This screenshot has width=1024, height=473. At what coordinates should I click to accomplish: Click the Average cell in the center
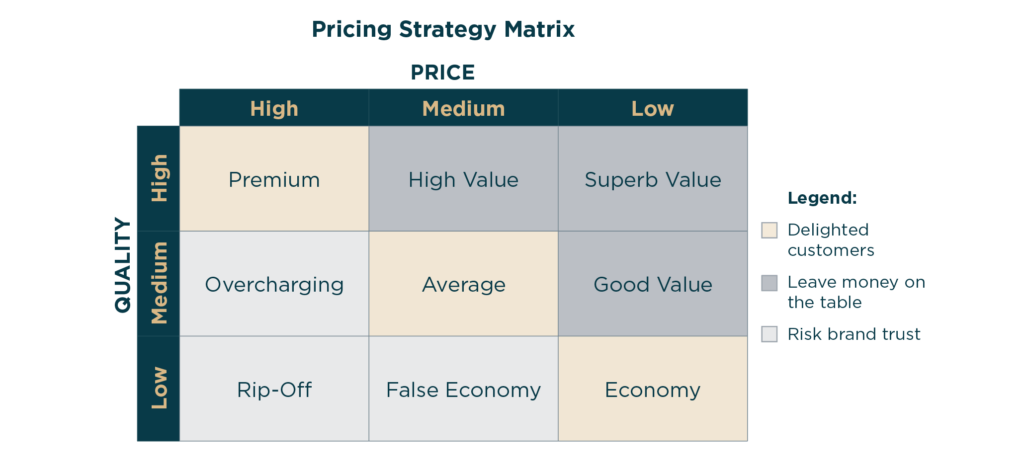pyautogui.click(x=463, y=284)
